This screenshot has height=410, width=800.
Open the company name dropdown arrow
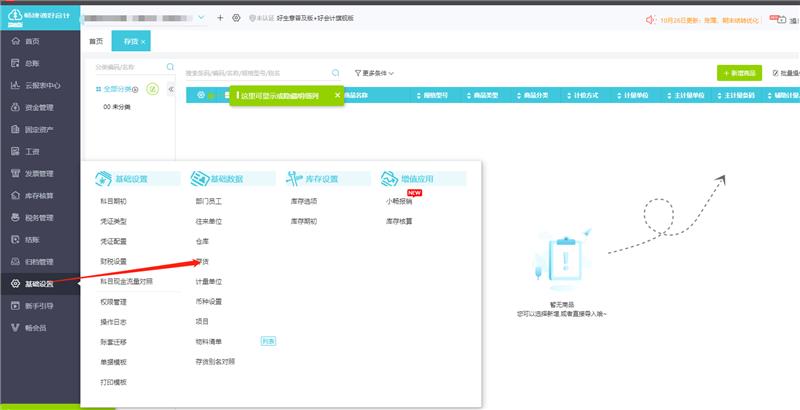pyautogui.click(x=203, y=17)
